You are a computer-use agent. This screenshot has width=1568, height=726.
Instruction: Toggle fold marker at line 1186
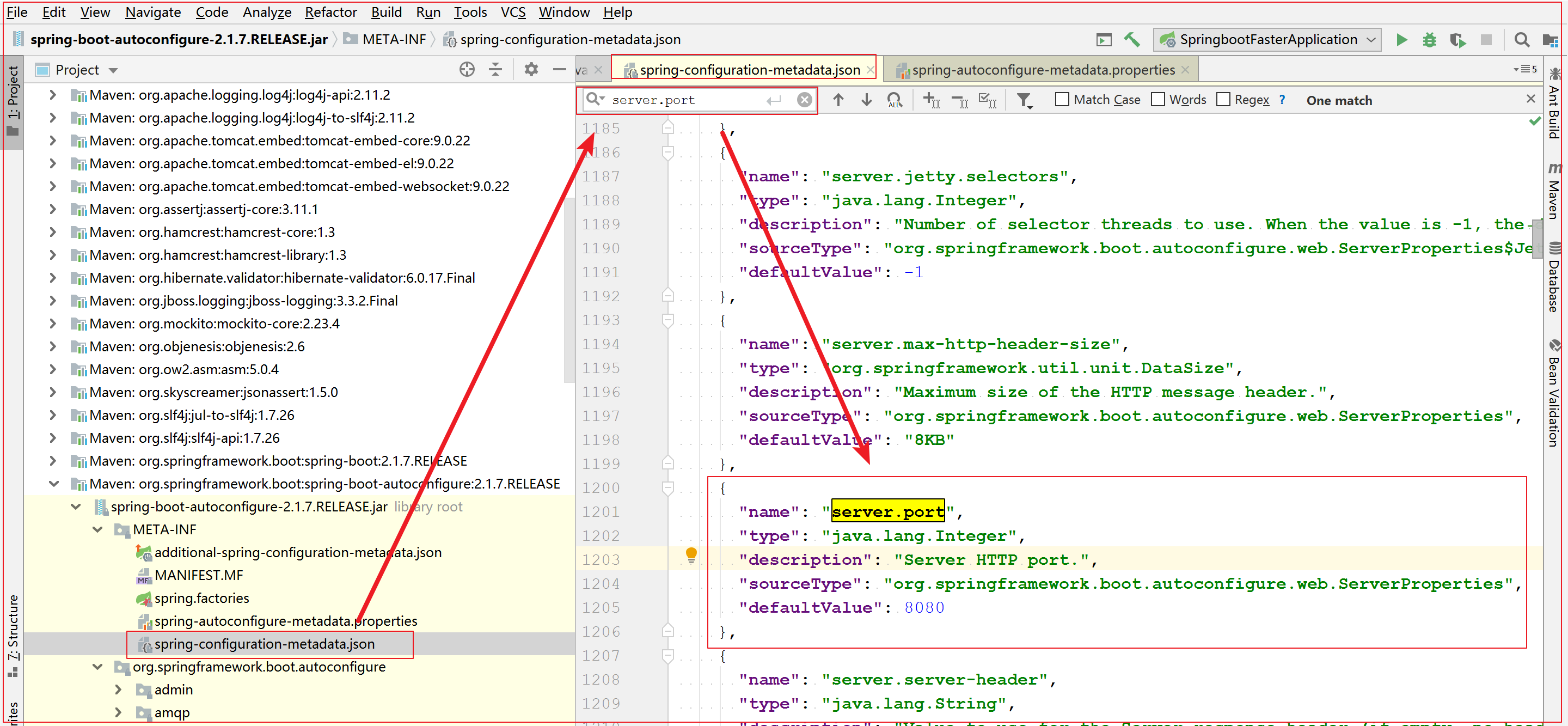tap(667, 152)
